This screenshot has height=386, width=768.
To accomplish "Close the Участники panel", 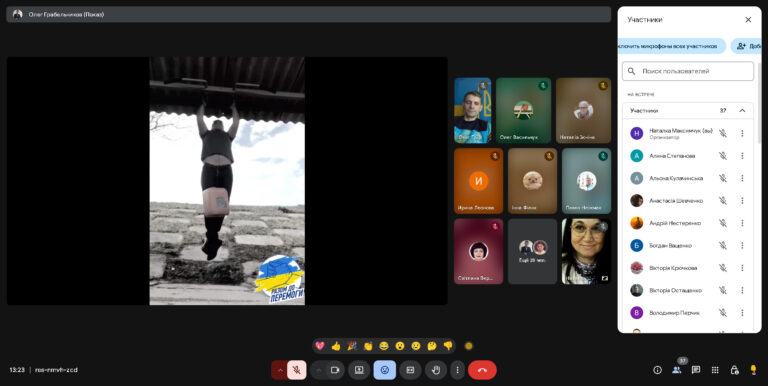I will click(748, 20).
